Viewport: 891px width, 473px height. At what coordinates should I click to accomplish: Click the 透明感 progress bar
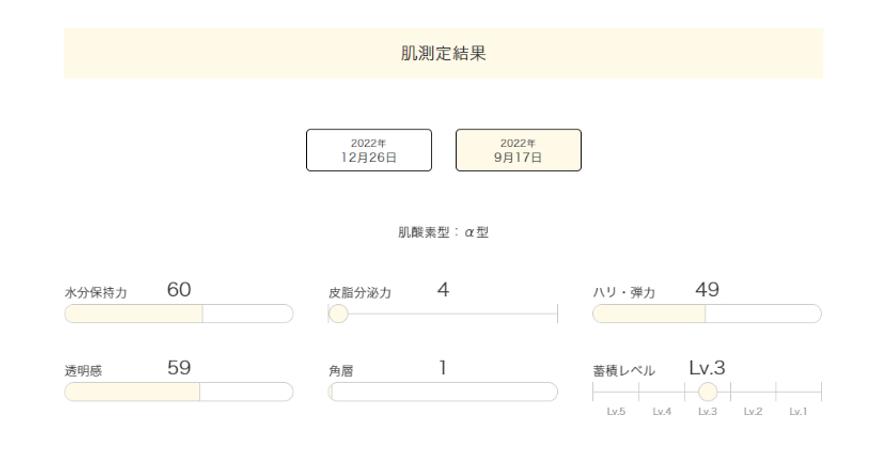point(178,391)
